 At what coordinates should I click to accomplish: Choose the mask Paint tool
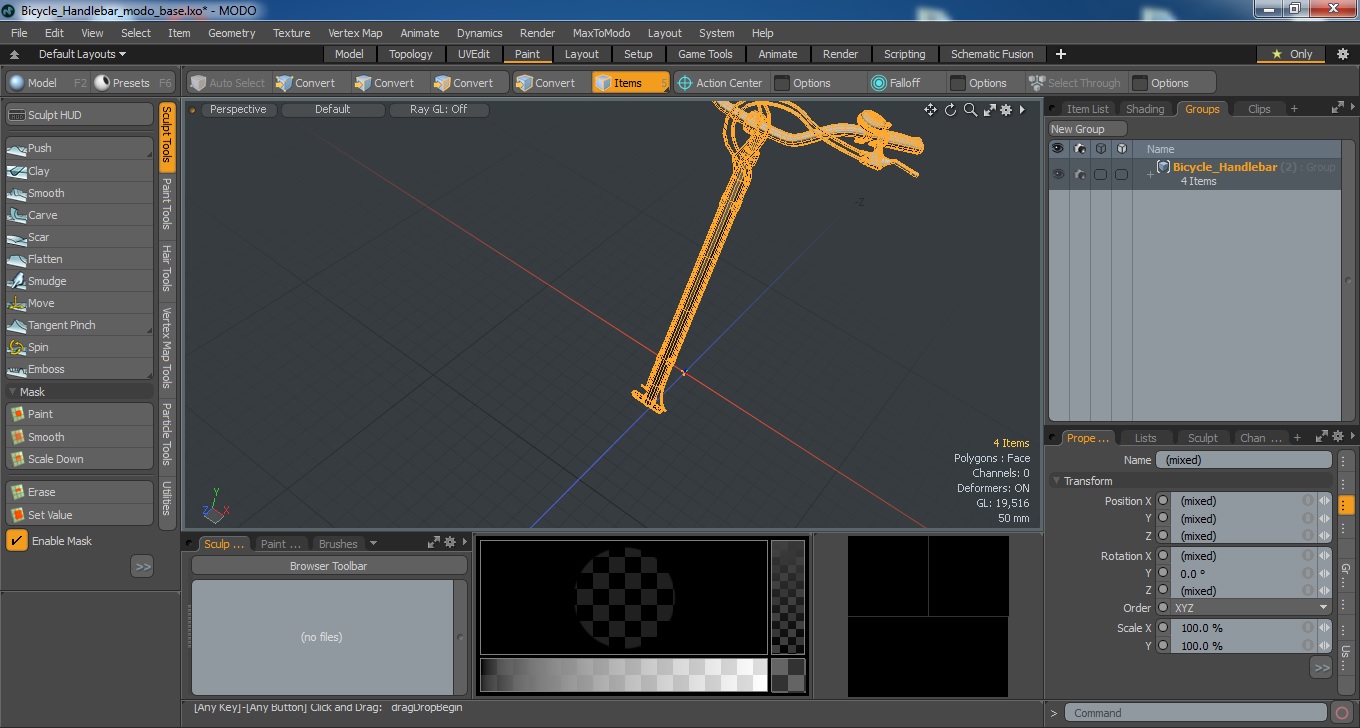coord(79,414)
